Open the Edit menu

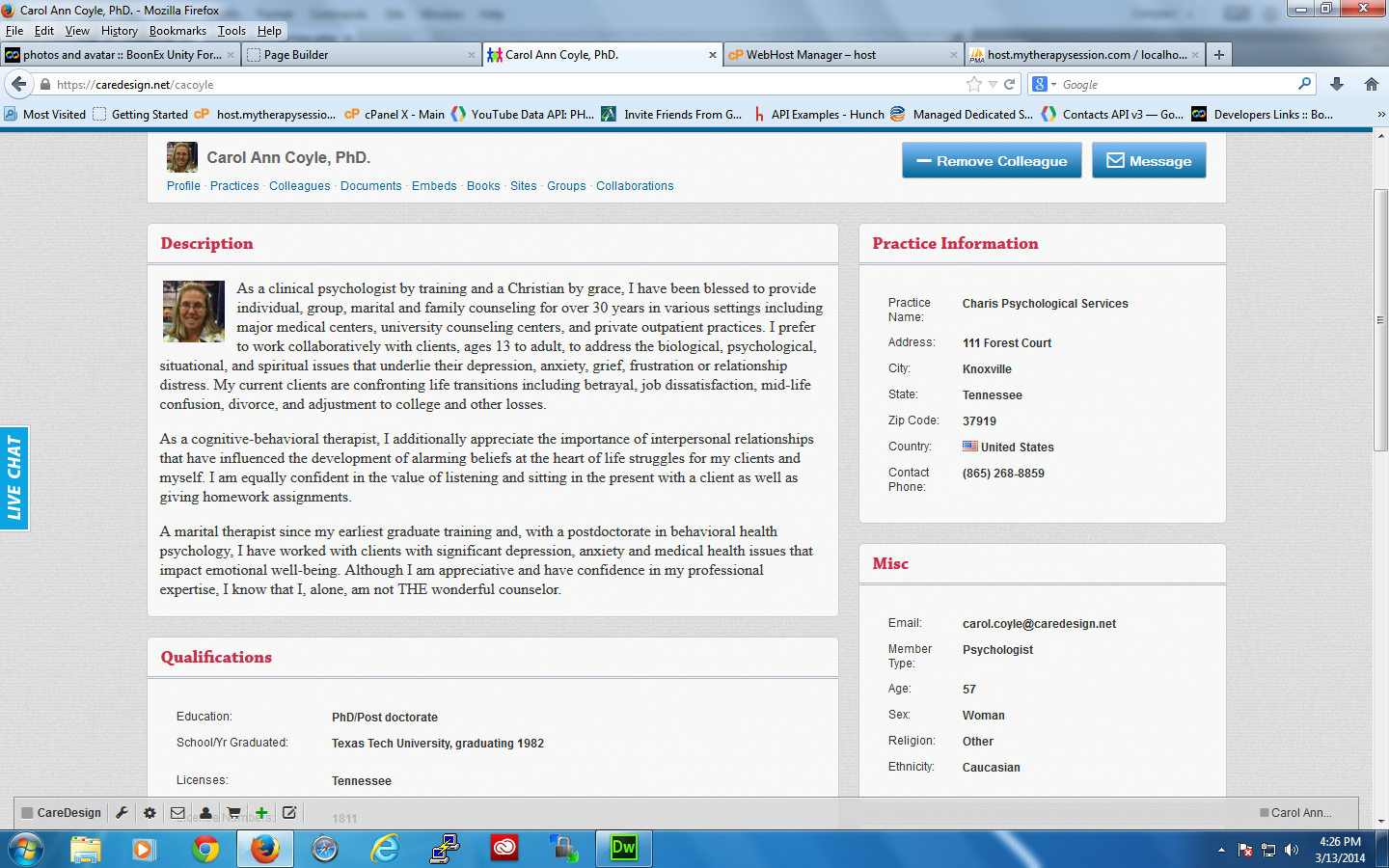(44, 31)
